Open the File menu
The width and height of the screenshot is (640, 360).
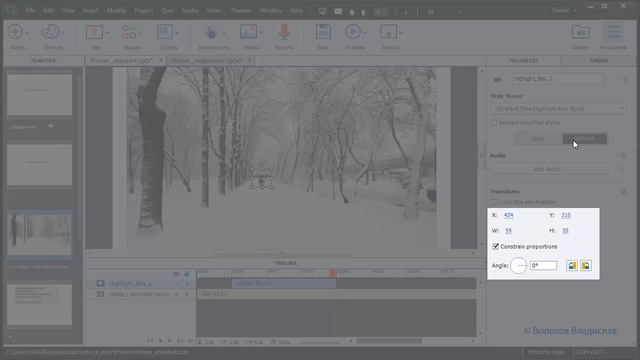[30, 11]
